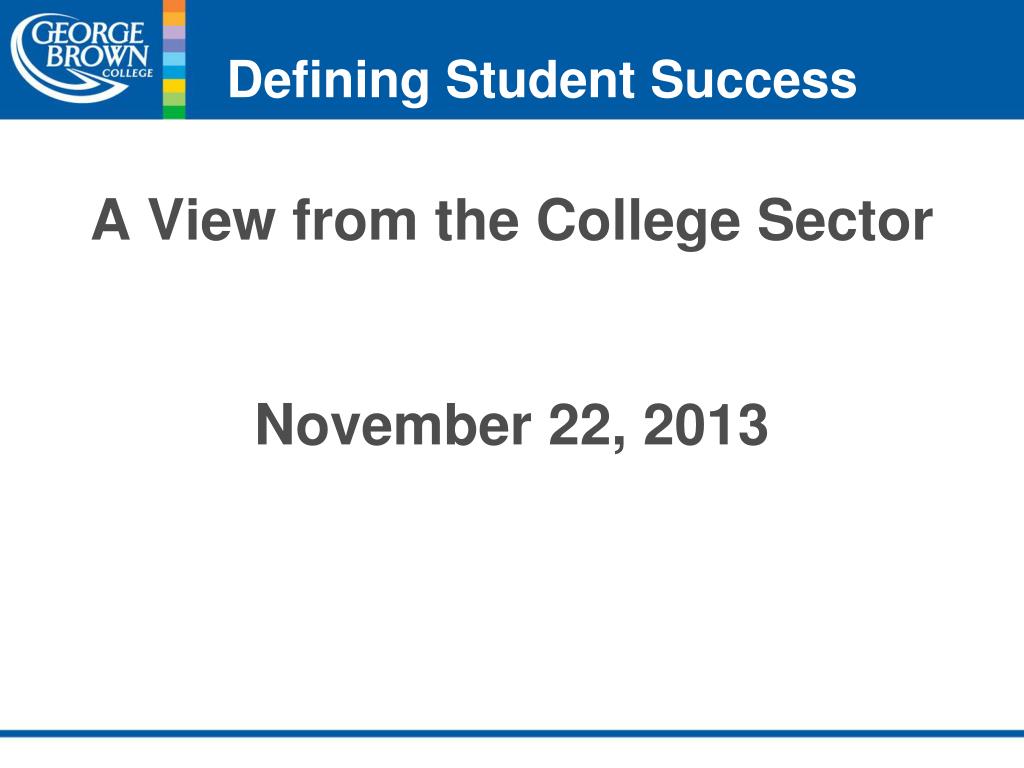Select the orange square in color strip
Viewport: 1024px width, 768px height.
tap(174, 6)
